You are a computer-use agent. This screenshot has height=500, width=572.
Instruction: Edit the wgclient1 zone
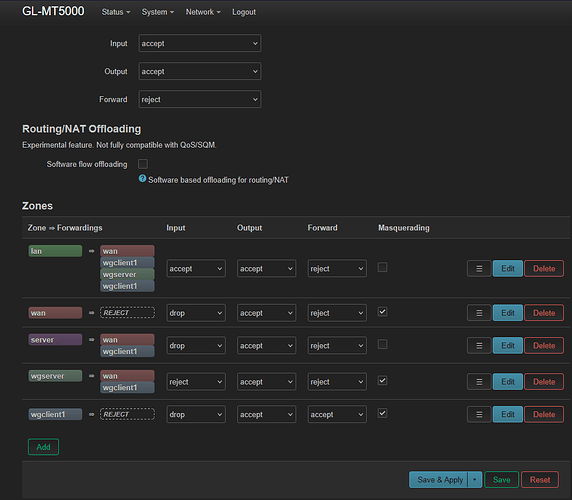pyautogui.click(x=508, y=414)
